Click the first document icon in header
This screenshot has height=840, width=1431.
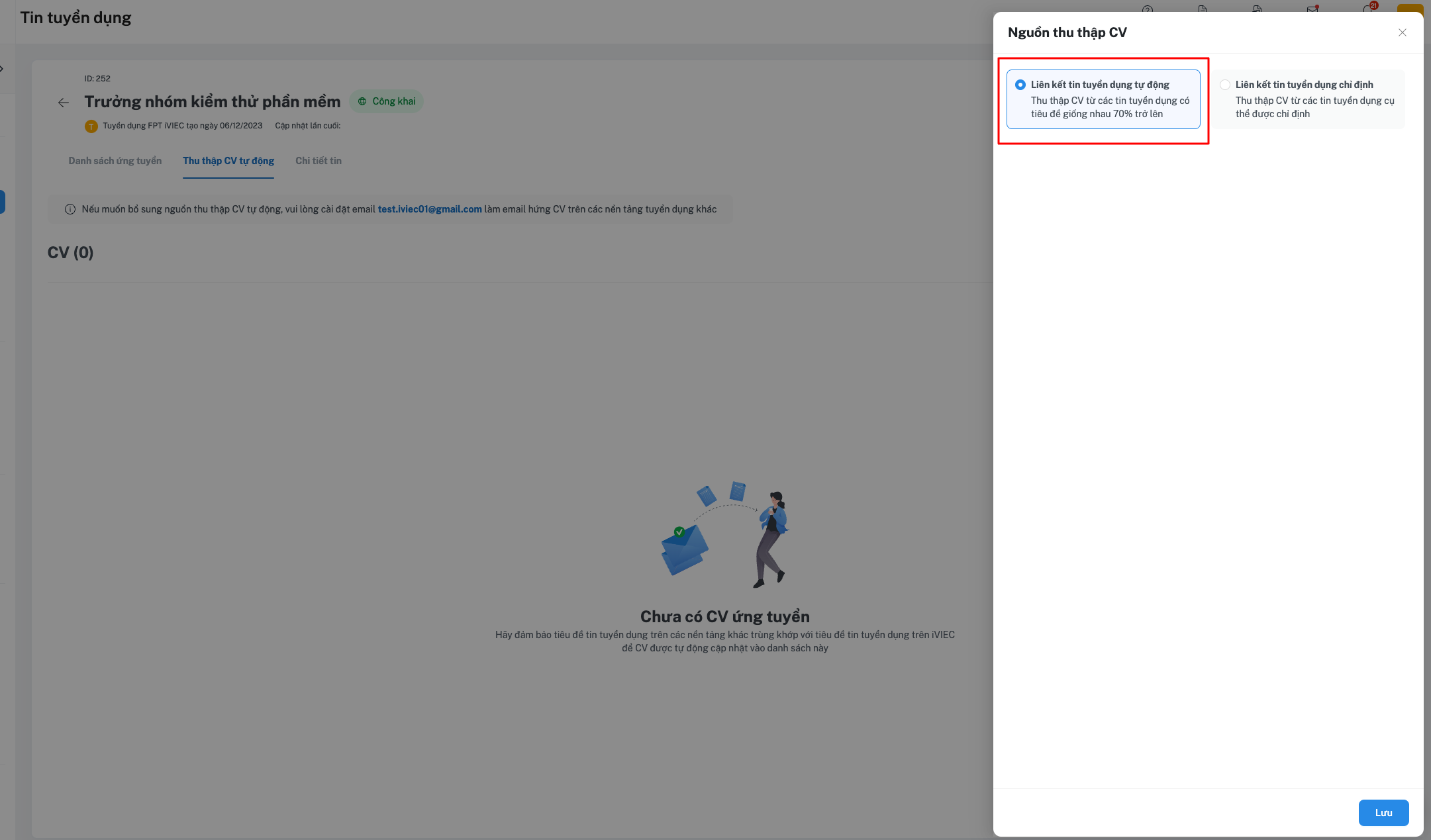point(1203,9)
